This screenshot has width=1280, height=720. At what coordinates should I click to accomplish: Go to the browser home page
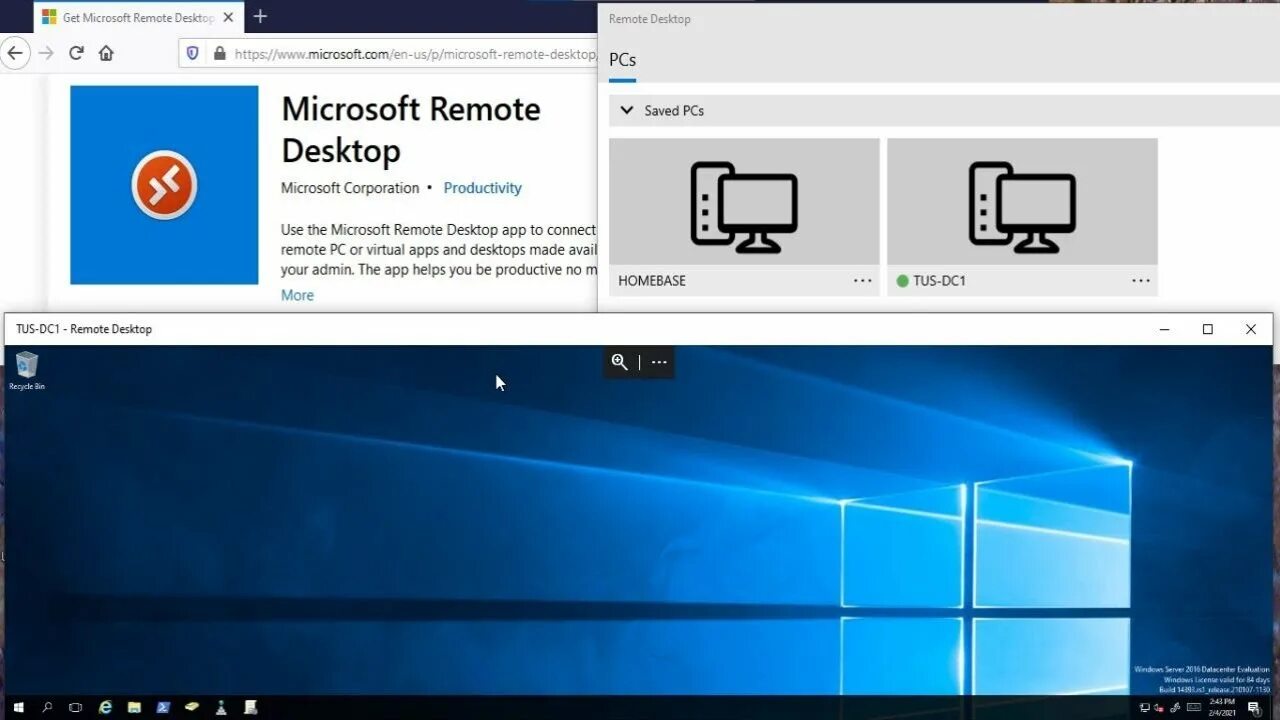(106, 53)
